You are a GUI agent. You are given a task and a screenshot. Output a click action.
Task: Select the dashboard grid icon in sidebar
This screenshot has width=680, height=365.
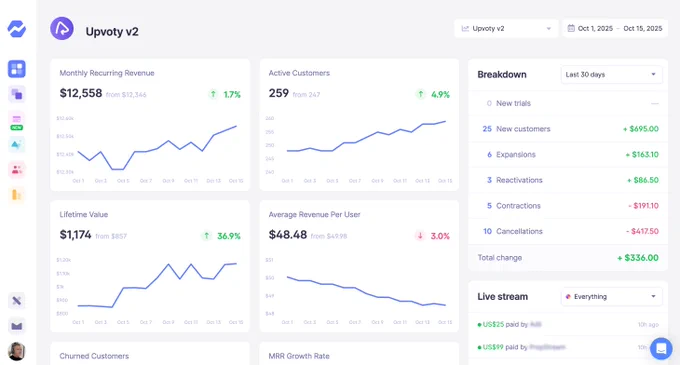click(16, 69)
